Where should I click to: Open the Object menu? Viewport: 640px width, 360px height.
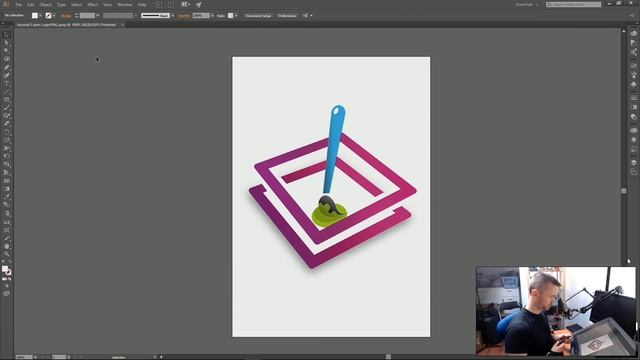(45, 4)
